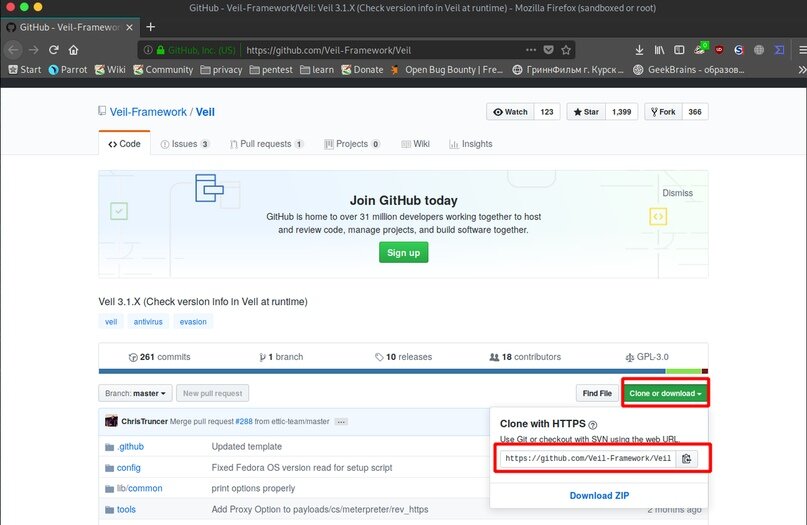Image resolution: width=807 pixels, height=525 pixels.
Task: Switch to the Code tab
Action: click(x=125, y=144)
